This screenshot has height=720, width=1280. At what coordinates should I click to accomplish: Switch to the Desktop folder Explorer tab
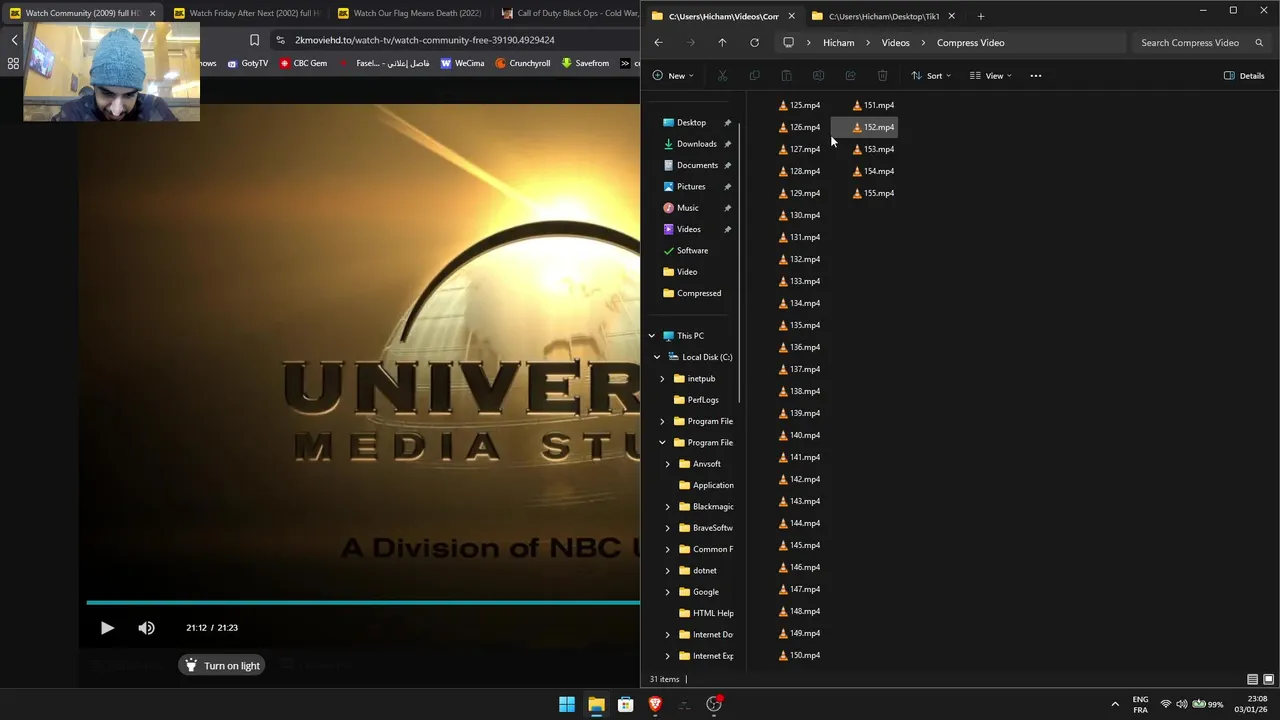click(x=882, y=16)
